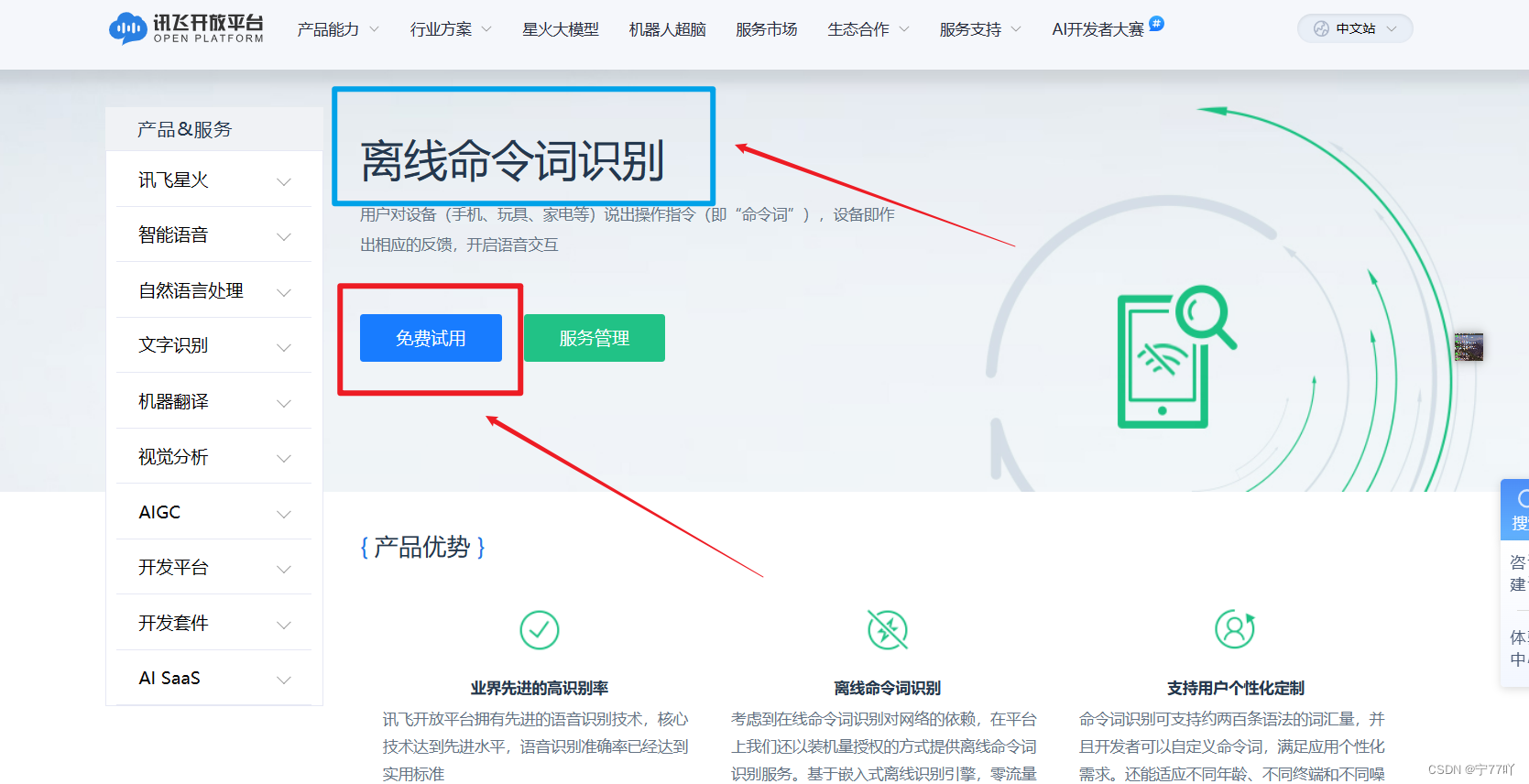Click the small thumbnail at right edge
This screenshot has height=784, width=1529.
[1469, 346]
